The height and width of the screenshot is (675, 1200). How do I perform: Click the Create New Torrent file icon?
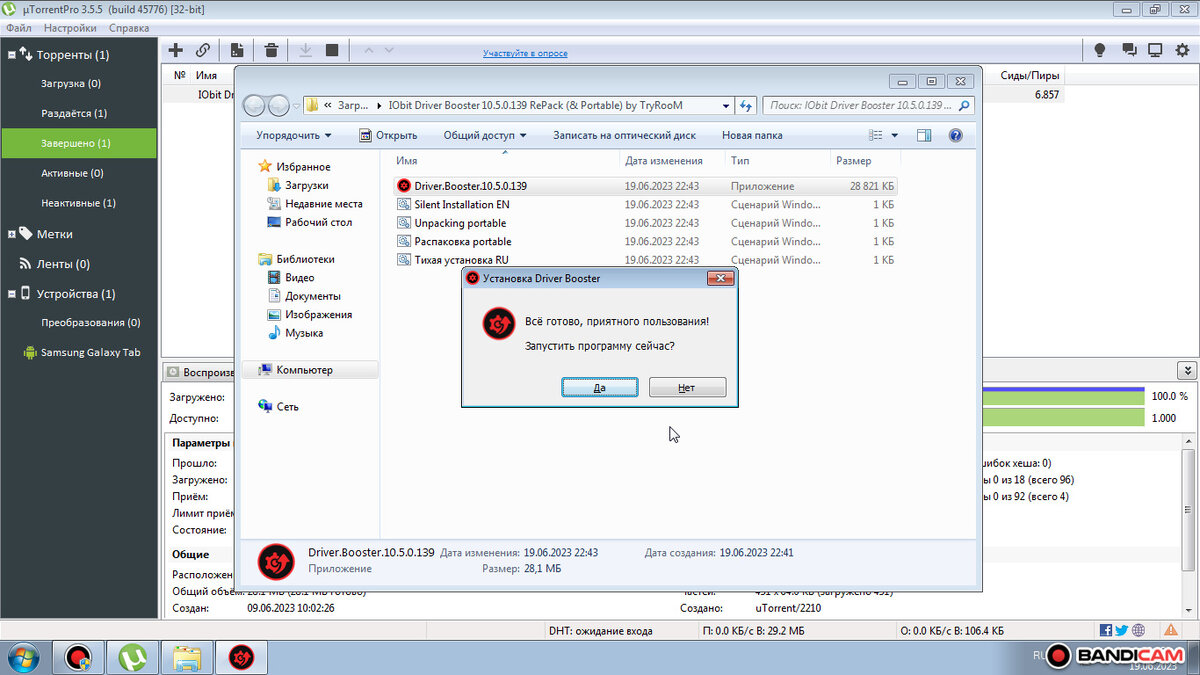(237, 50)
